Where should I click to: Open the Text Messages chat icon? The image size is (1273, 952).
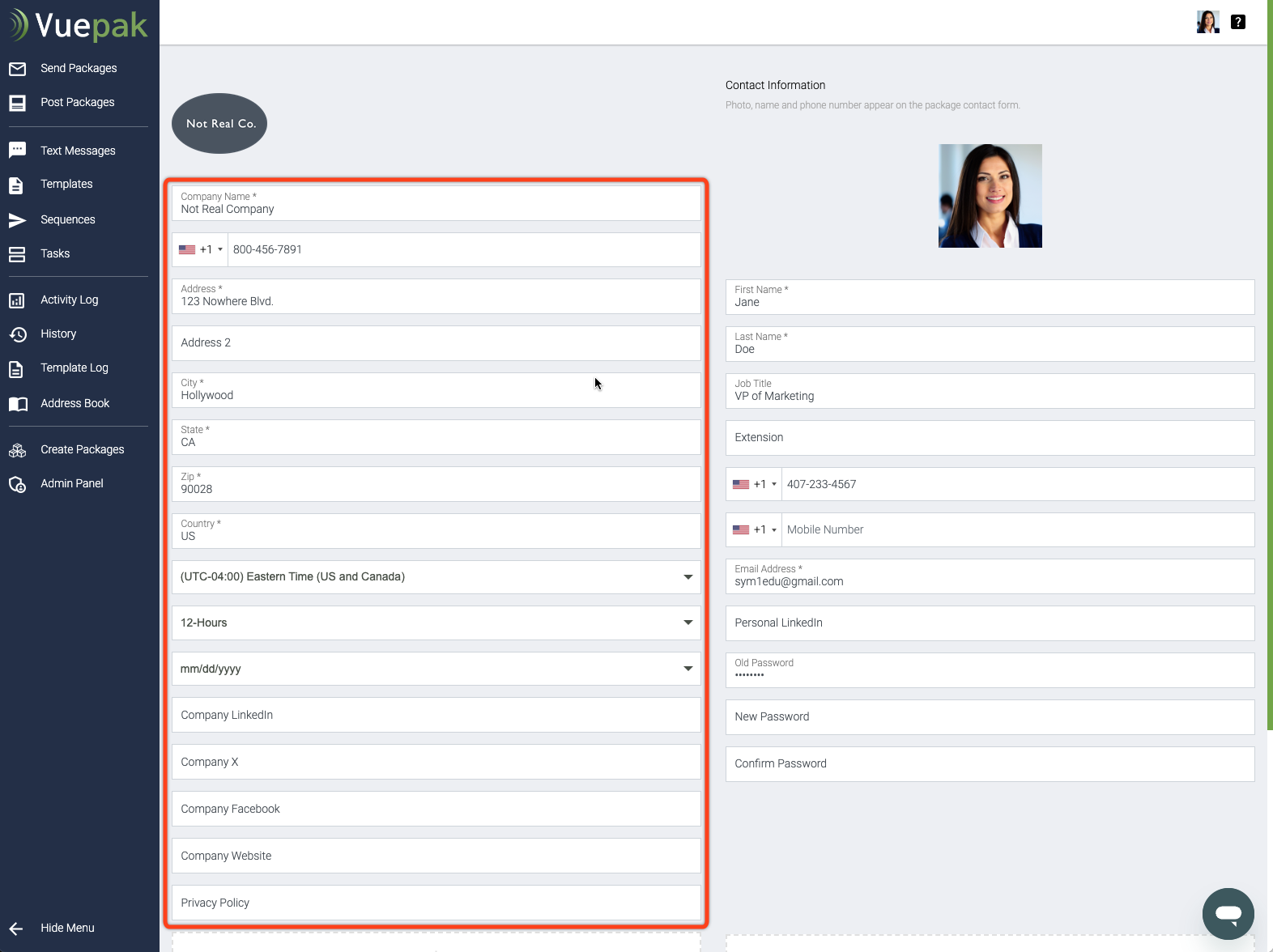(17, 151)
